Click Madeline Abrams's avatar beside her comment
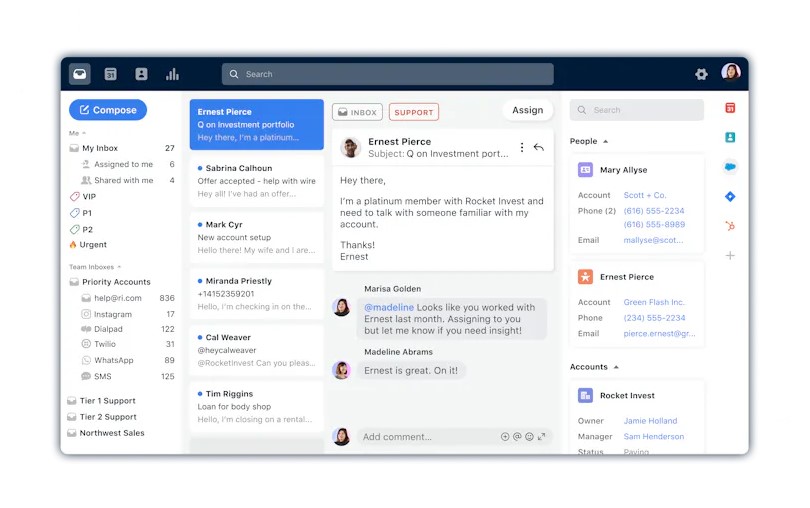 pyautogui.click(x=341, y=370)
